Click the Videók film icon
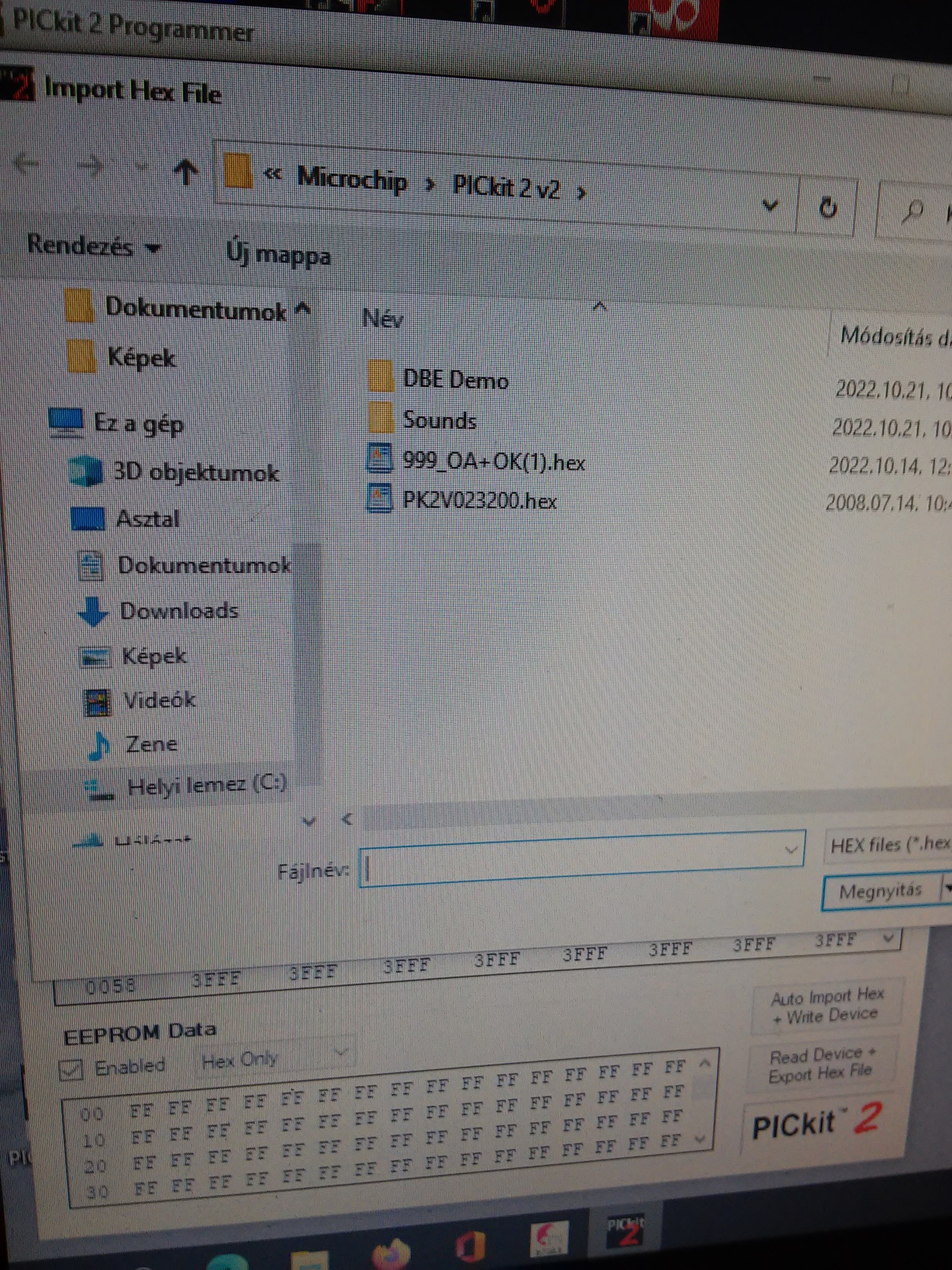This screenshot has width=952, height=1270. 98,702
